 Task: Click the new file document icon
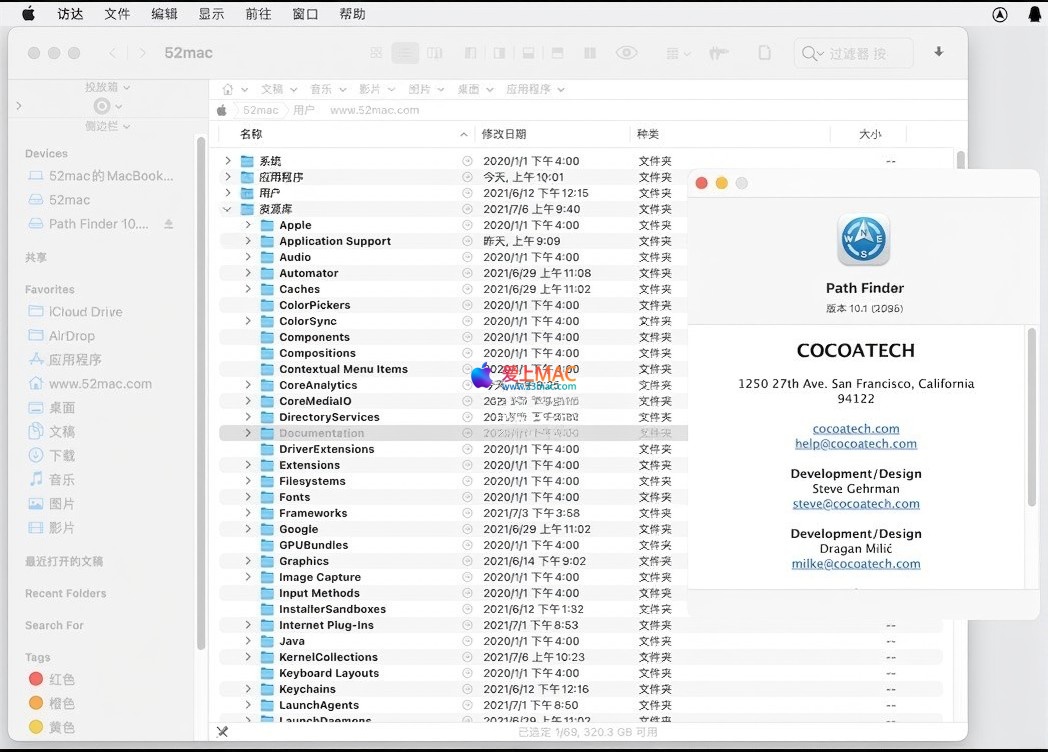(x=764, y=53)
